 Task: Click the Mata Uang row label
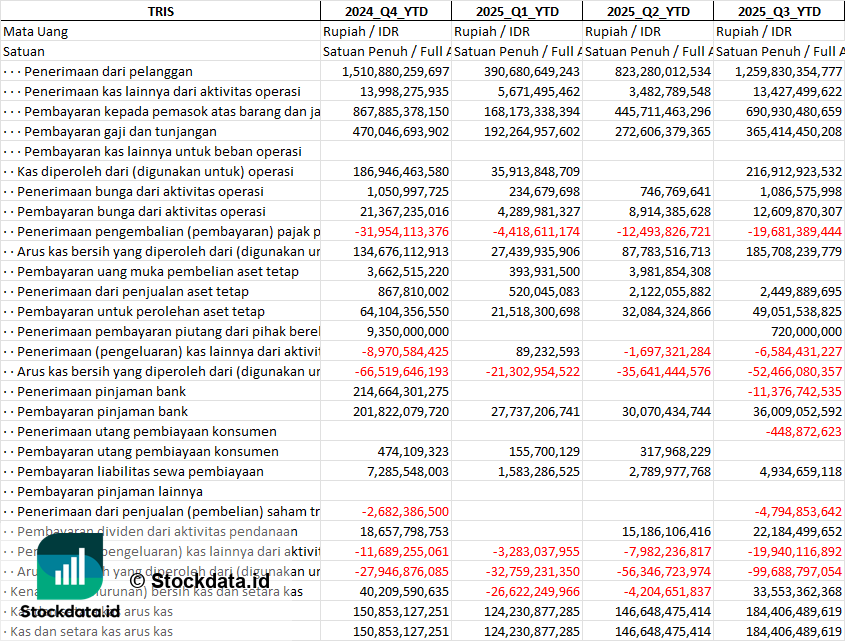tap(36, 31)
